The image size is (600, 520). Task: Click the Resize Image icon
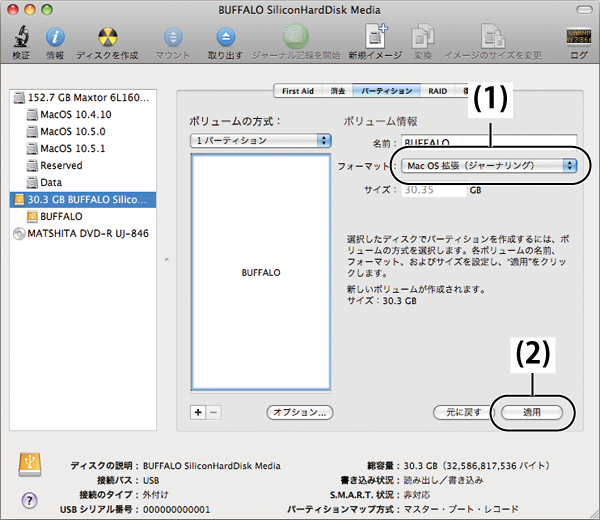pyautogui.click(x=493, y=37)
